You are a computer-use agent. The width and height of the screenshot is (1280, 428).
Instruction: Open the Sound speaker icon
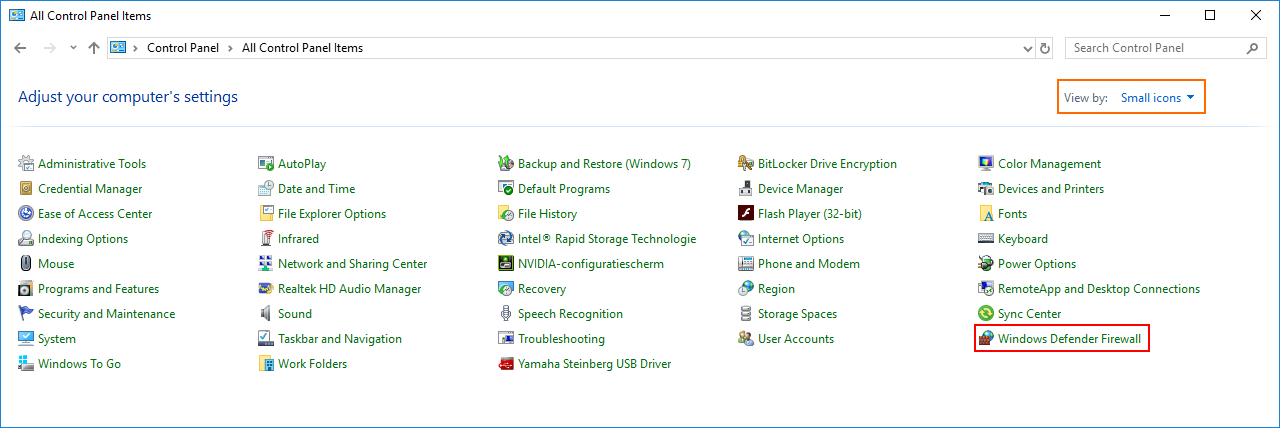click(x=266, y=314)
